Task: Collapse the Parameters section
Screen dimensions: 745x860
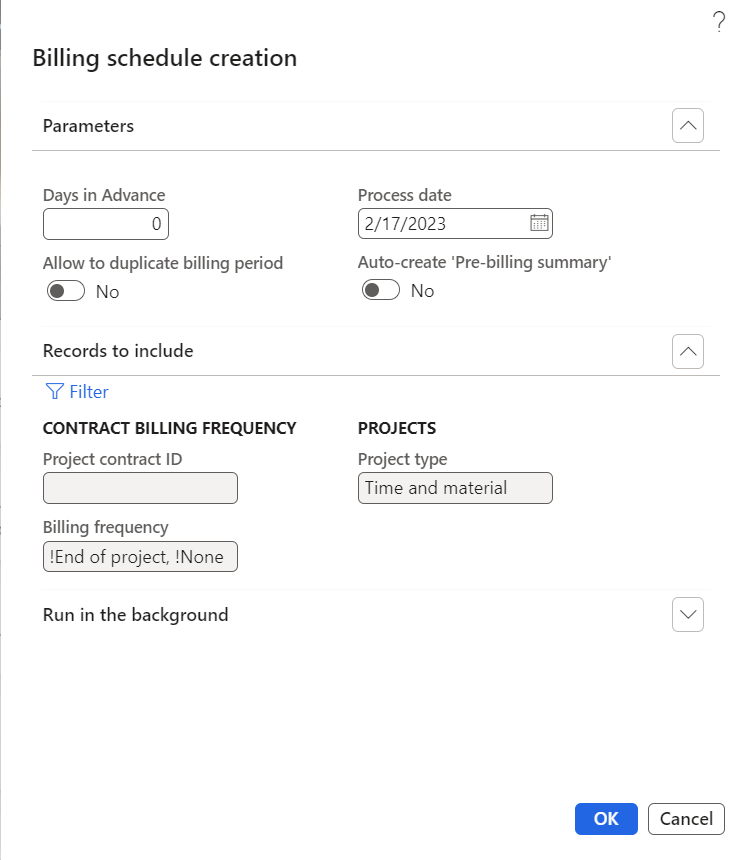Action: (688, 126)
